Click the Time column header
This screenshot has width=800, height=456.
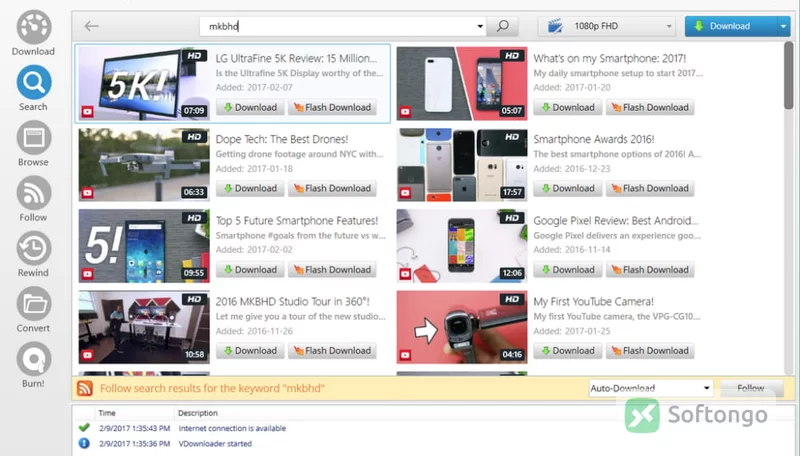tap(107, 413)
